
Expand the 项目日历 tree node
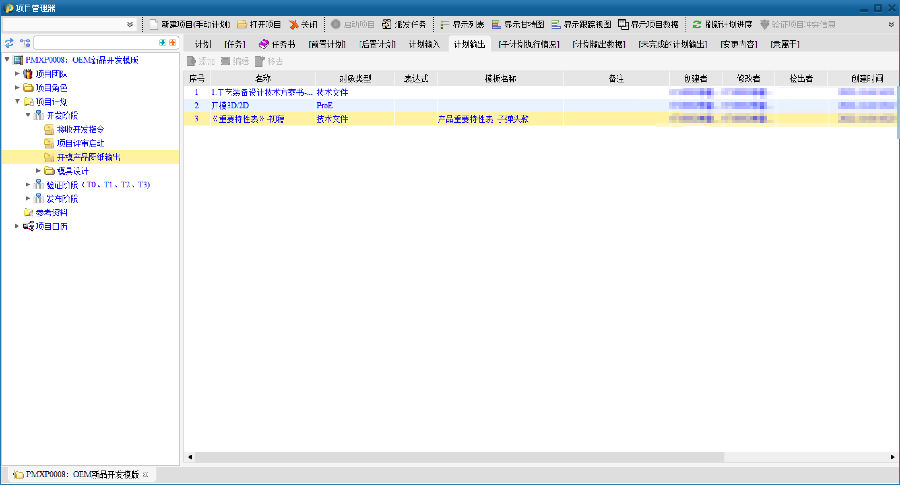point(17,226)
